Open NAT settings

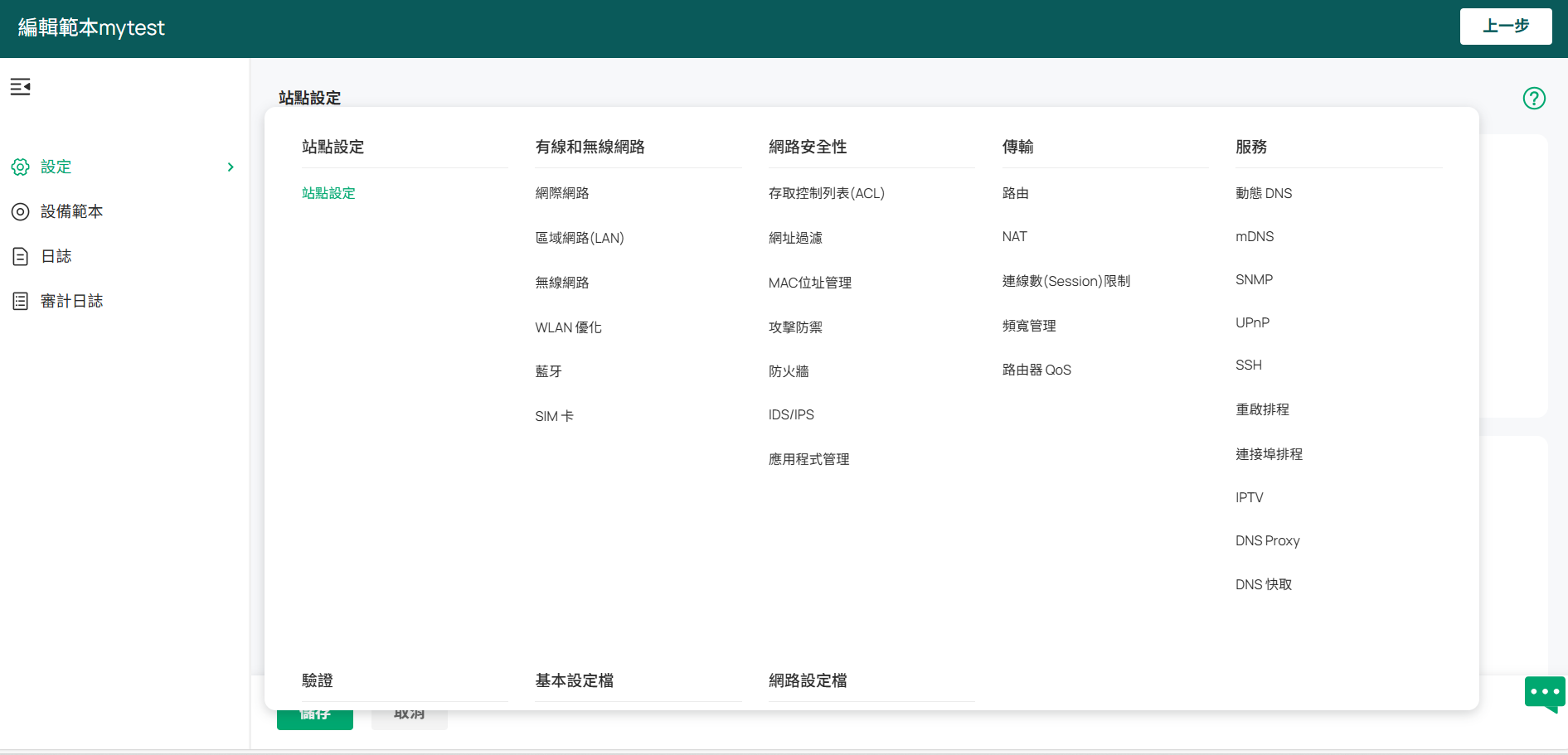pyautogui.click(x=1014, y=236)
